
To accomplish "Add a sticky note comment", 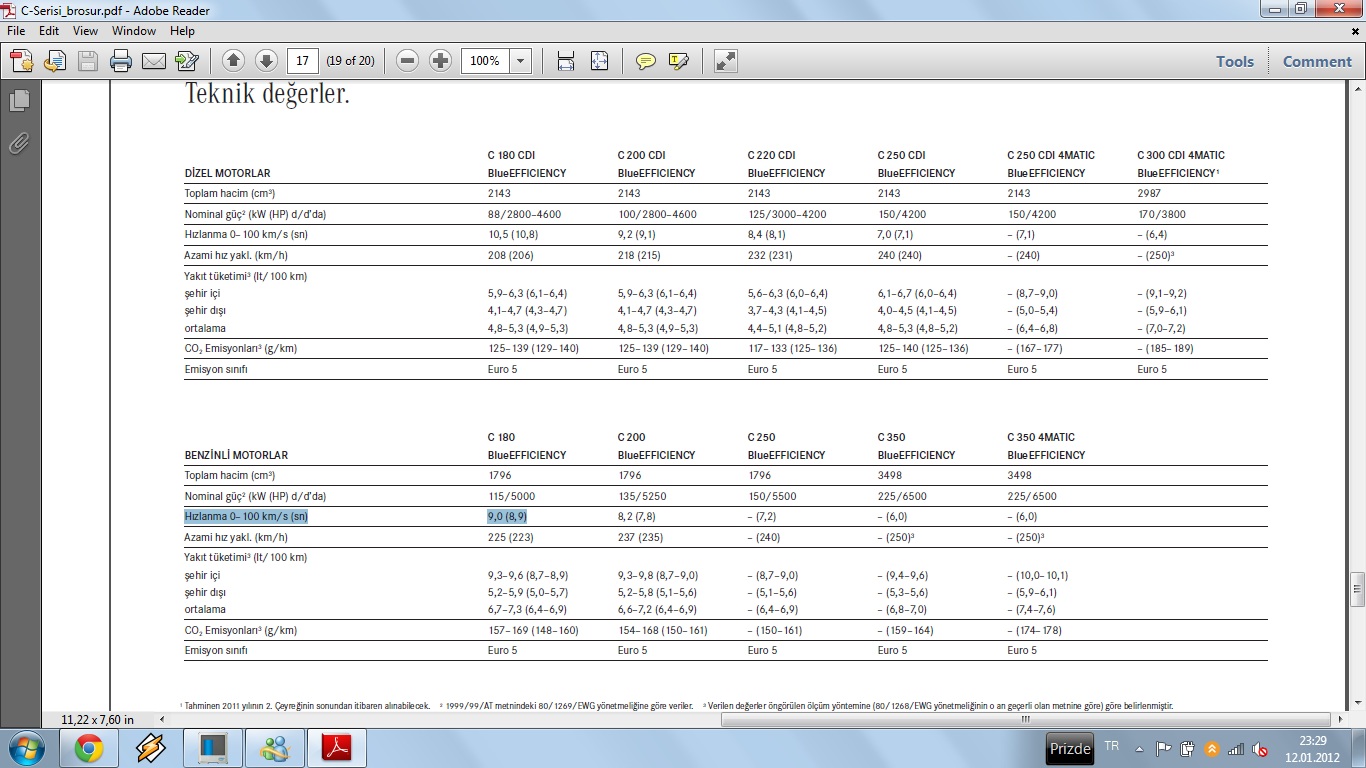I will point(645,61).
